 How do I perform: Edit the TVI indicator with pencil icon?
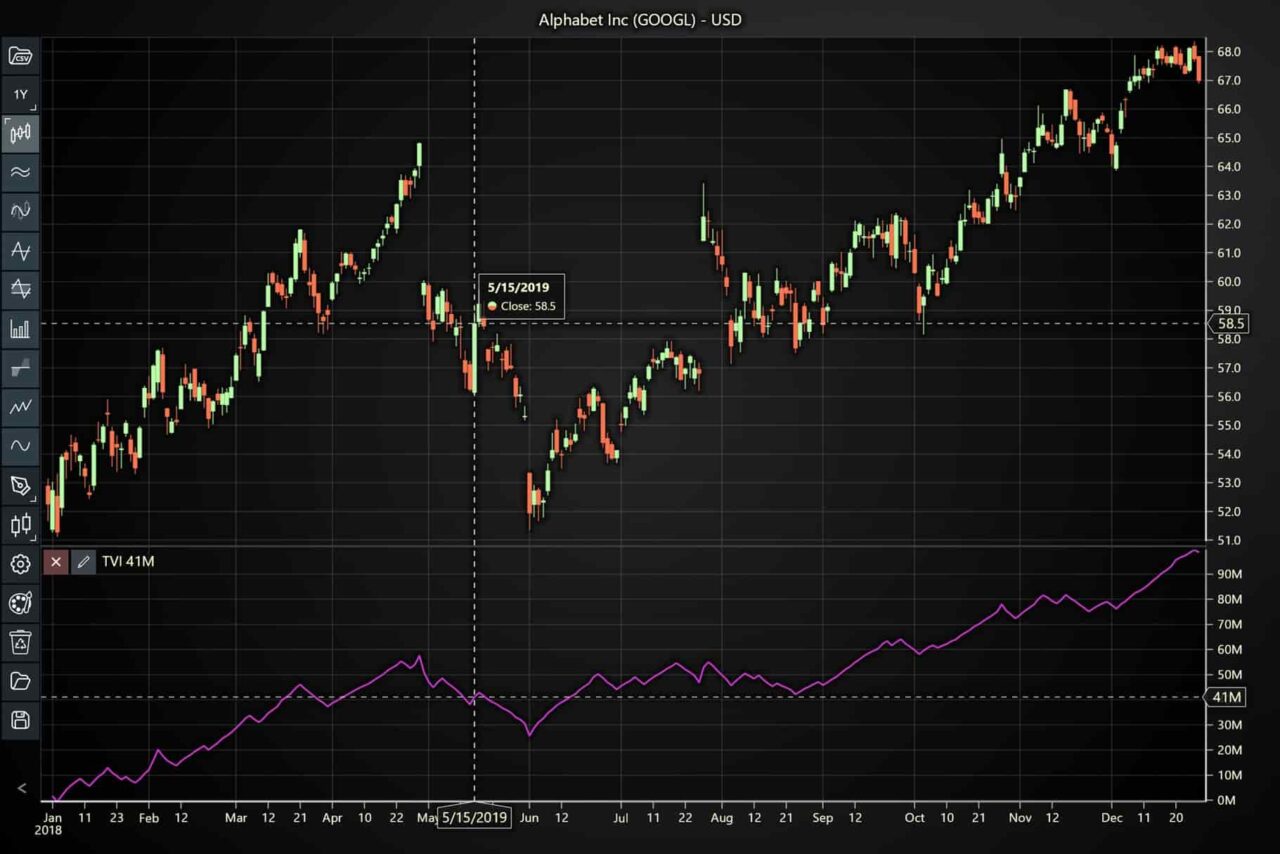[84, 562]
